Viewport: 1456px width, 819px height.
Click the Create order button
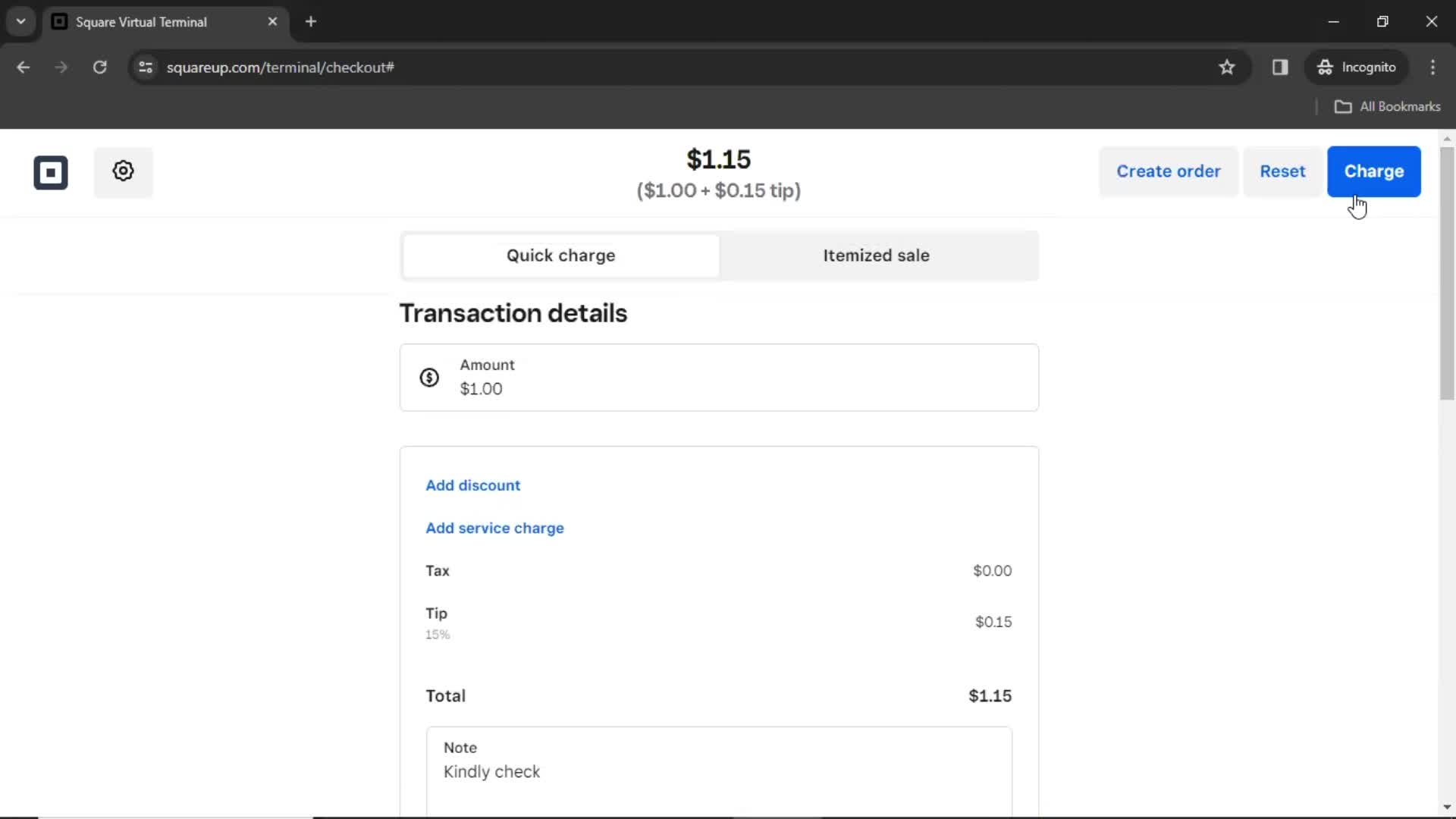pyautogui.click(x=1168, y=171)
